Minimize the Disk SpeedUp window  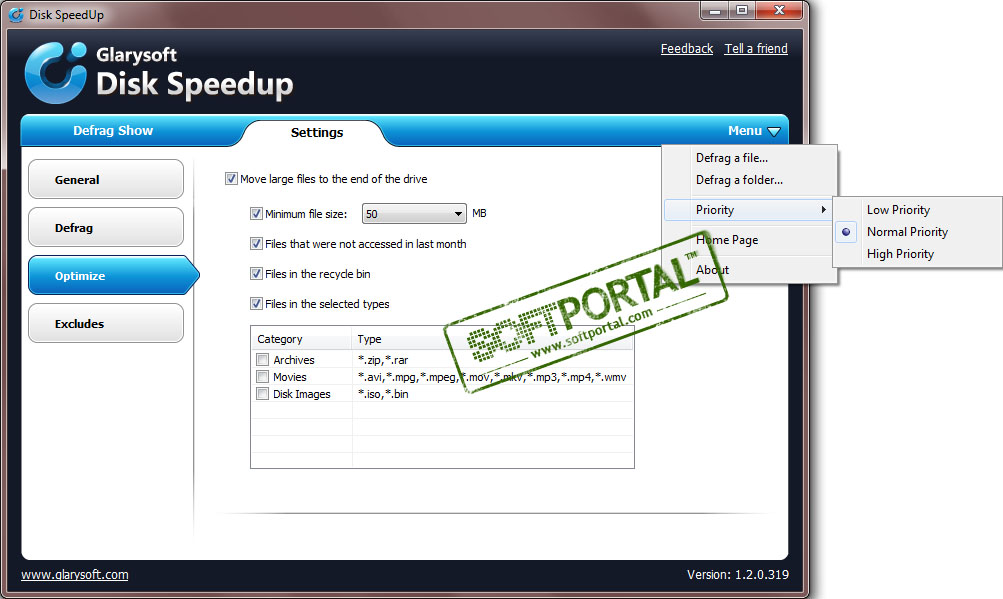715,10
